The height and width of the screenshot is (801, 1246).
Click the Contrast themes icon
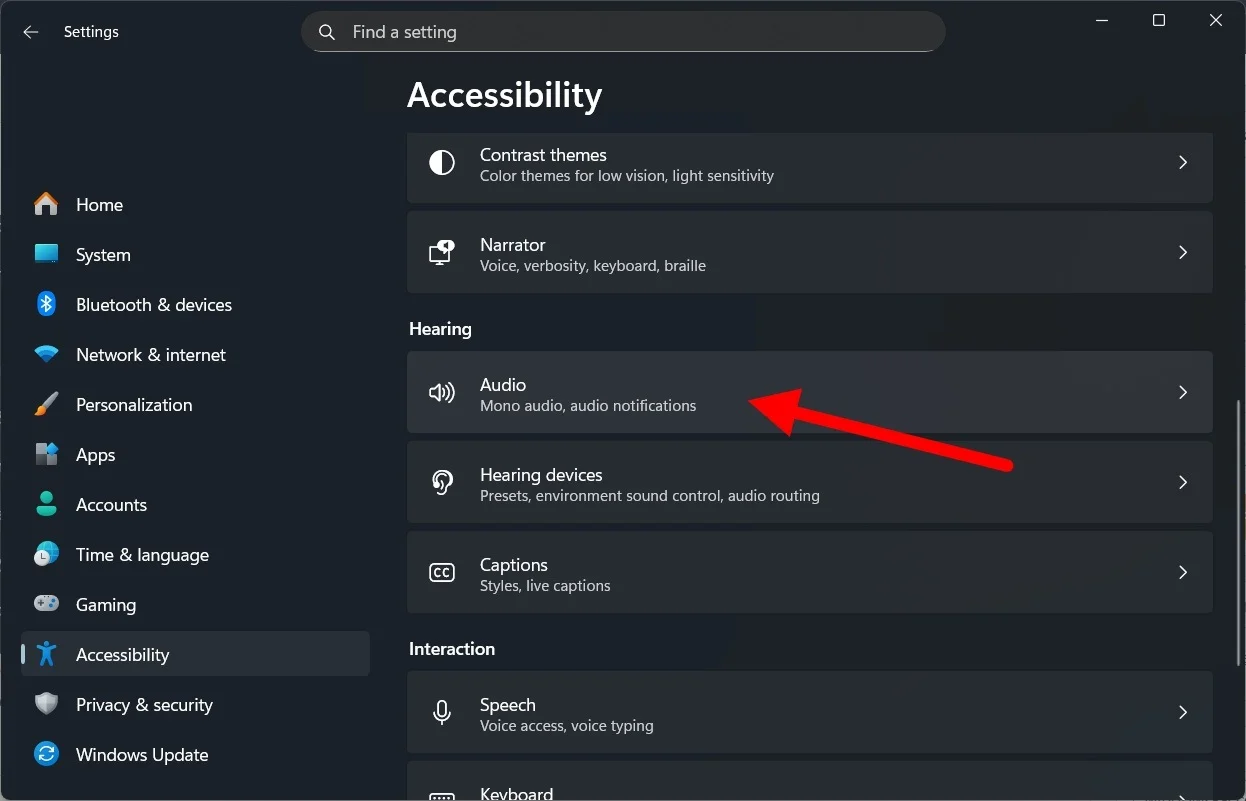tap(441, 162)
